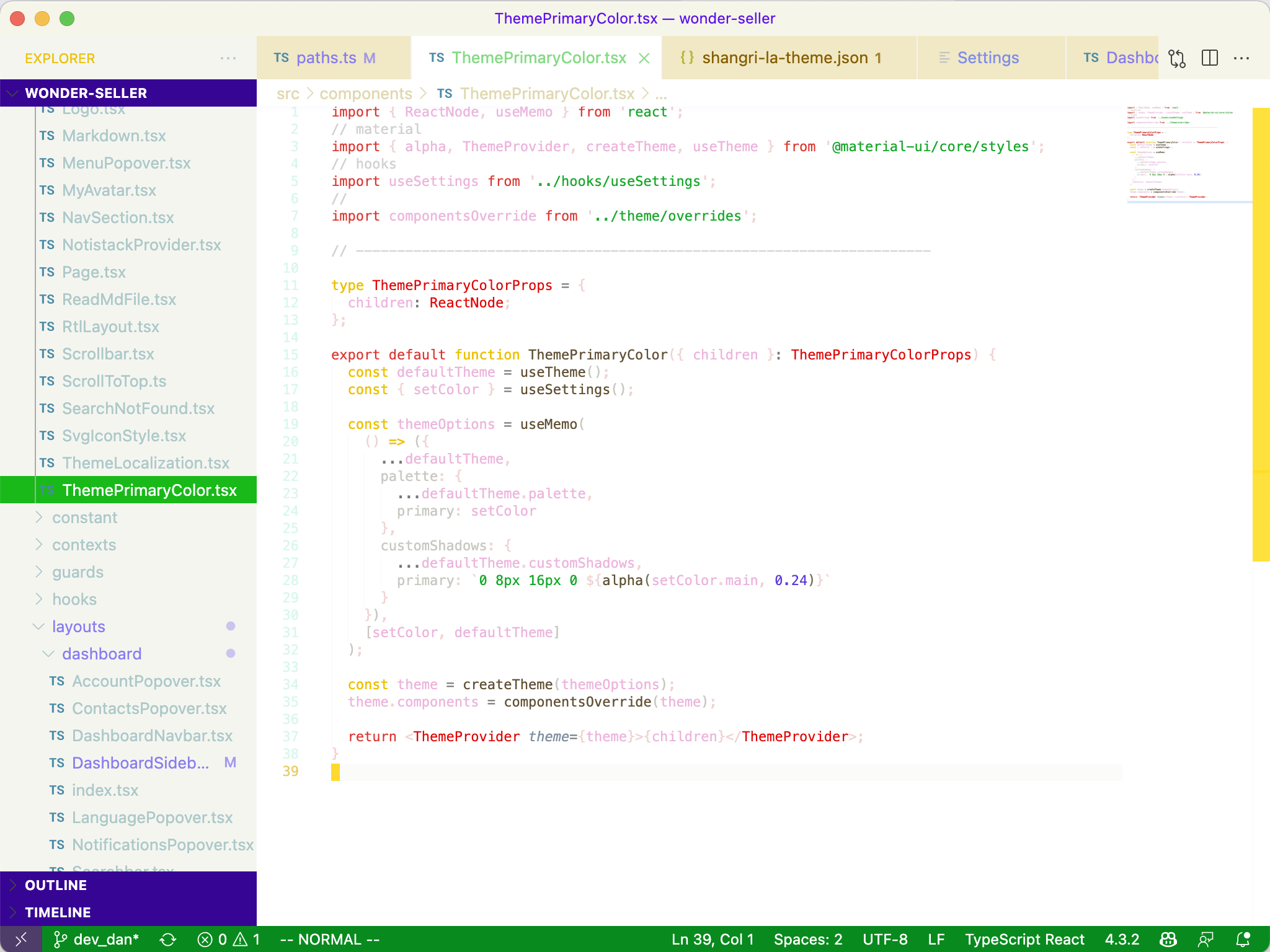
Task: Click the split editor right icon
Action: 1209,58
